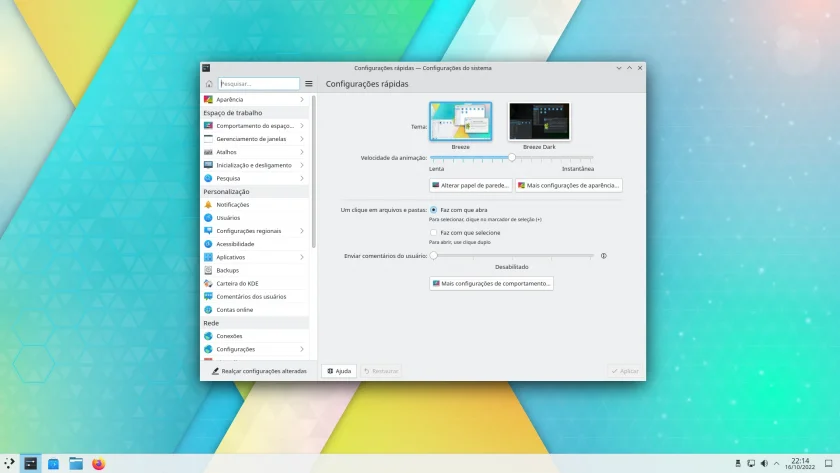Open the Notificações bell icon entry
The height and width of the screenshot is (473, 840).
tap(208, 205)
